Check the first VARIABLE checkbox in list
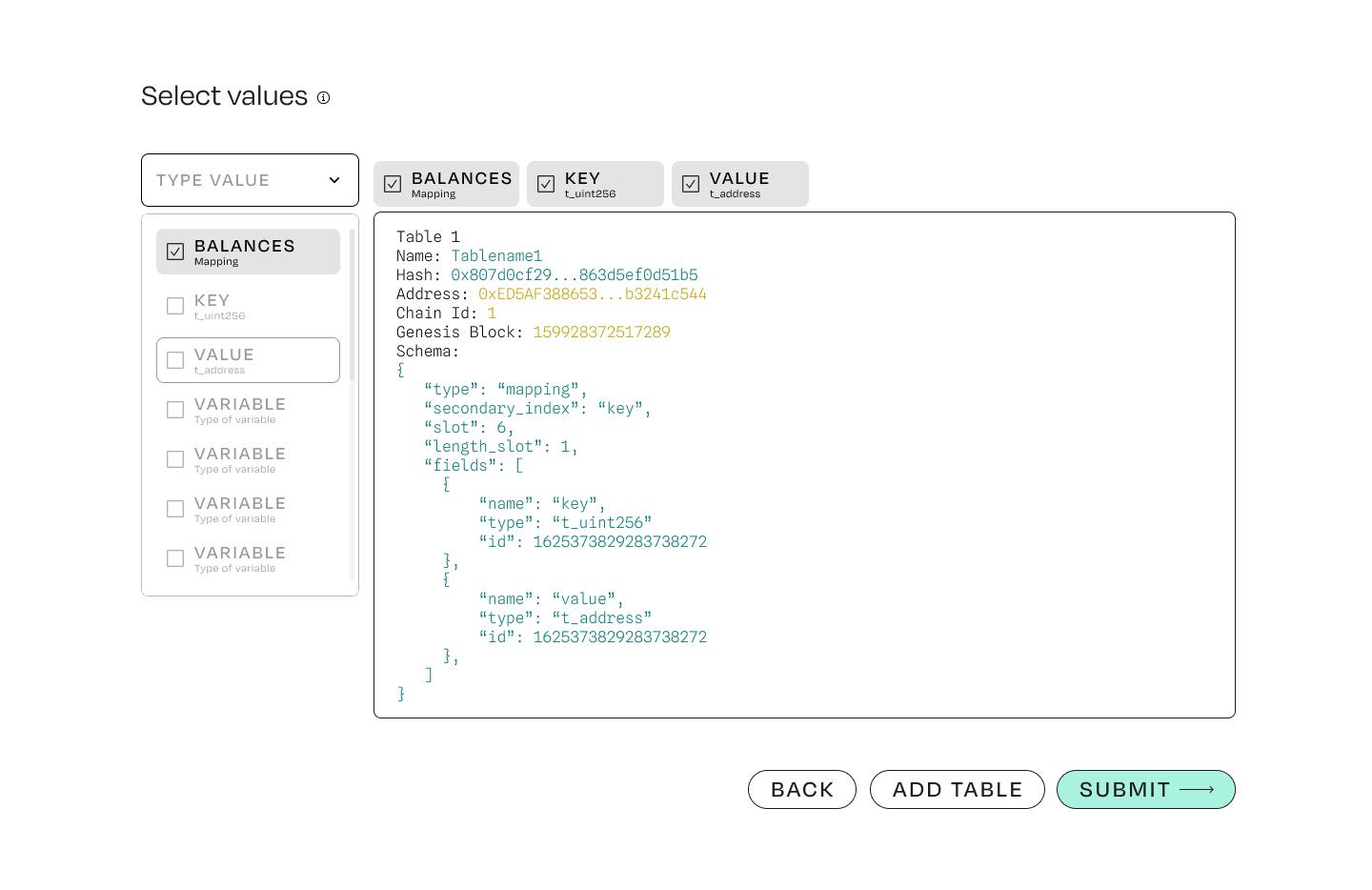Image resolution: width=1372 pixels, height=890 pixels. [175, 410]
